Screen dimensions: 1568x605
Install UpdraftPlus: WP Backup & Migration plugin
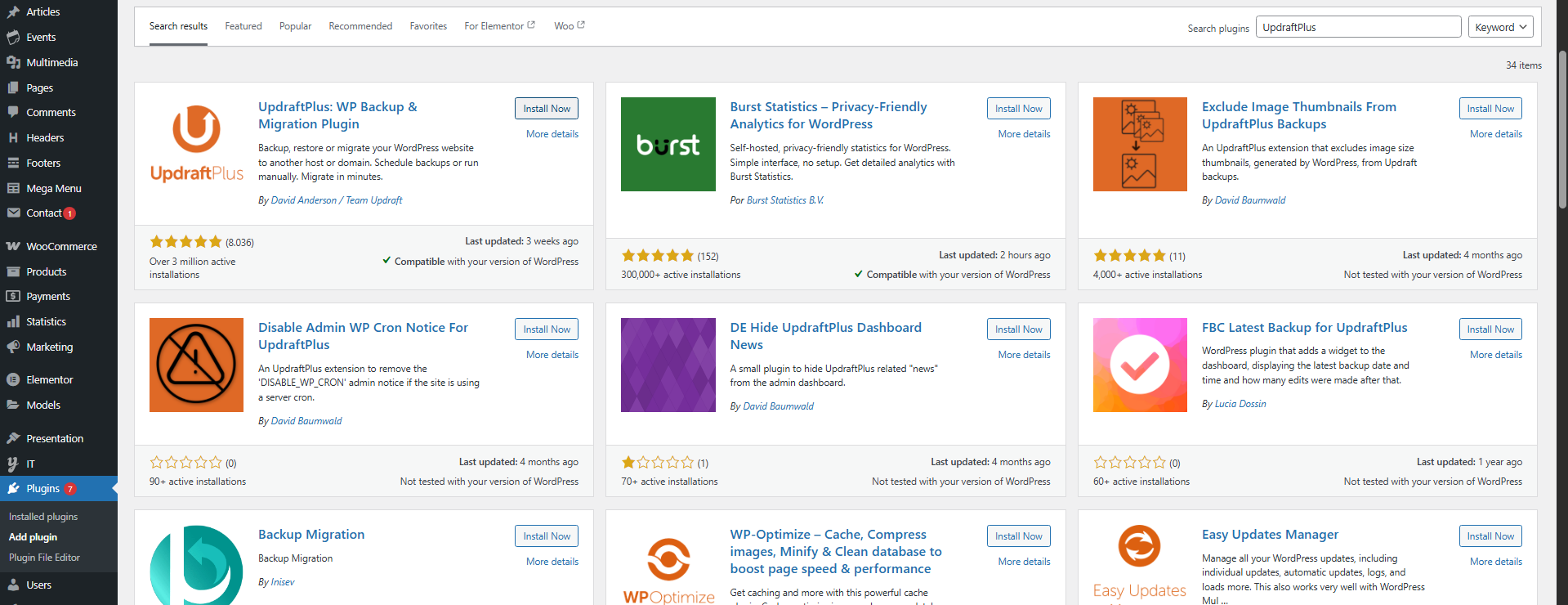(x=547, y=109)
